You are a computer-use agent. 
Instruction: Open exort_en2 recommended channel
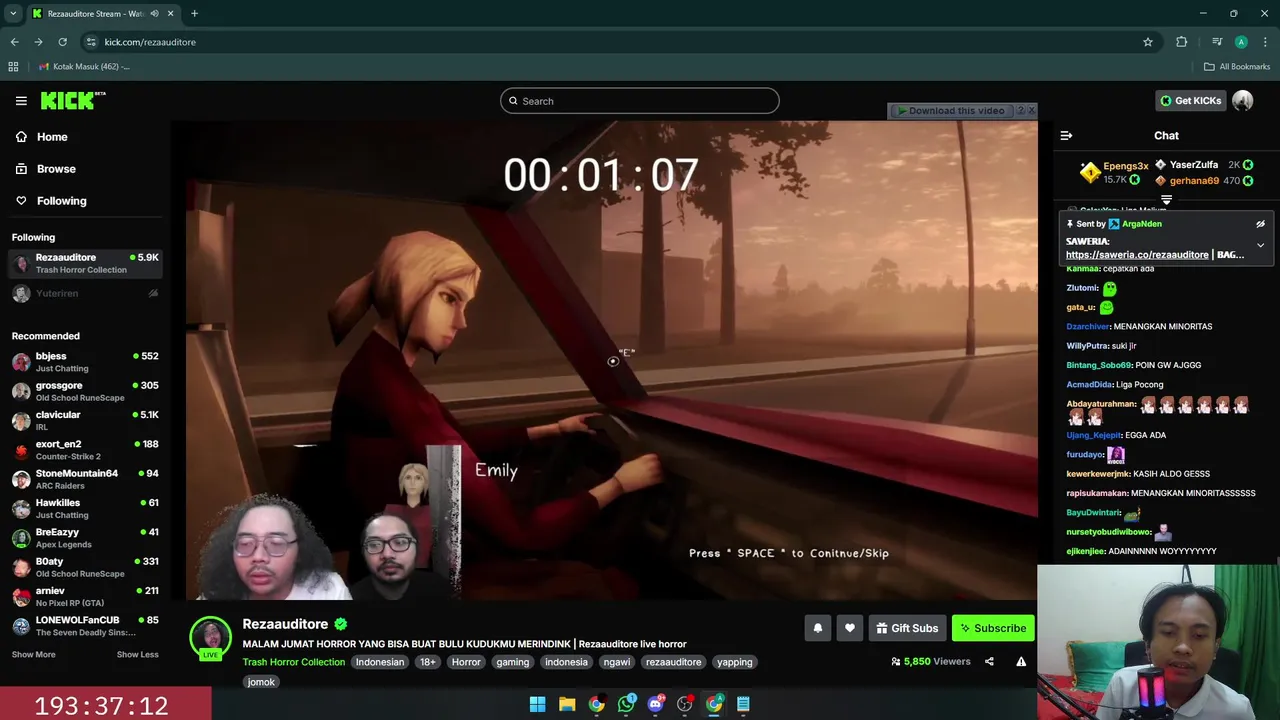pos(85,450)
